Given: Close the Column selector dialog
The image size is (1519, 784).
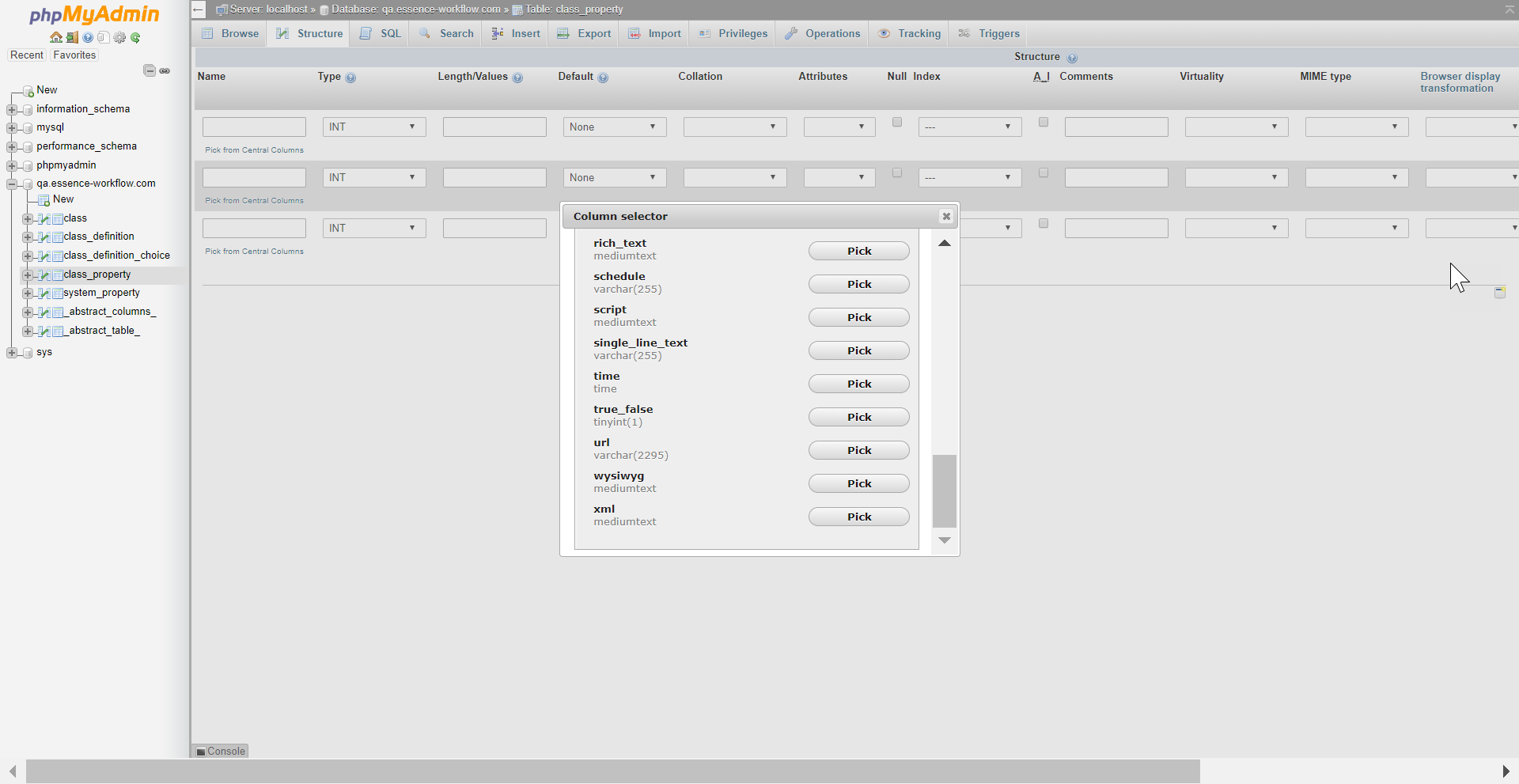Looking at the screenshot, I should click(x=946, y=216).
